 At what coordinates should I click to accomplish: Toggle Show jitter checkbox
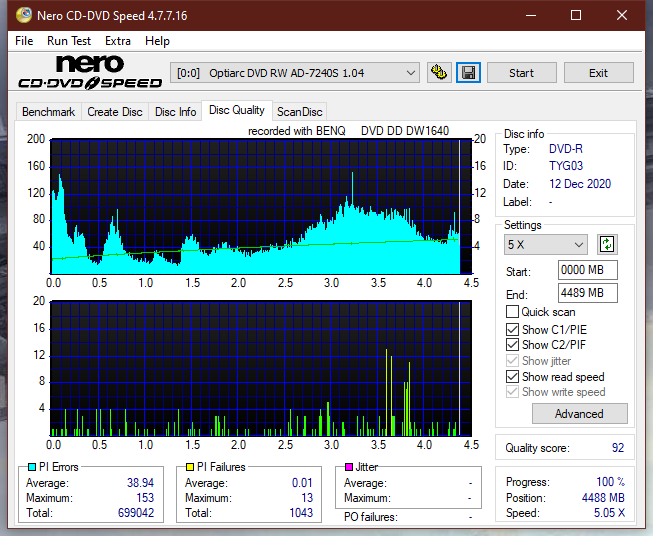[512, 361]
